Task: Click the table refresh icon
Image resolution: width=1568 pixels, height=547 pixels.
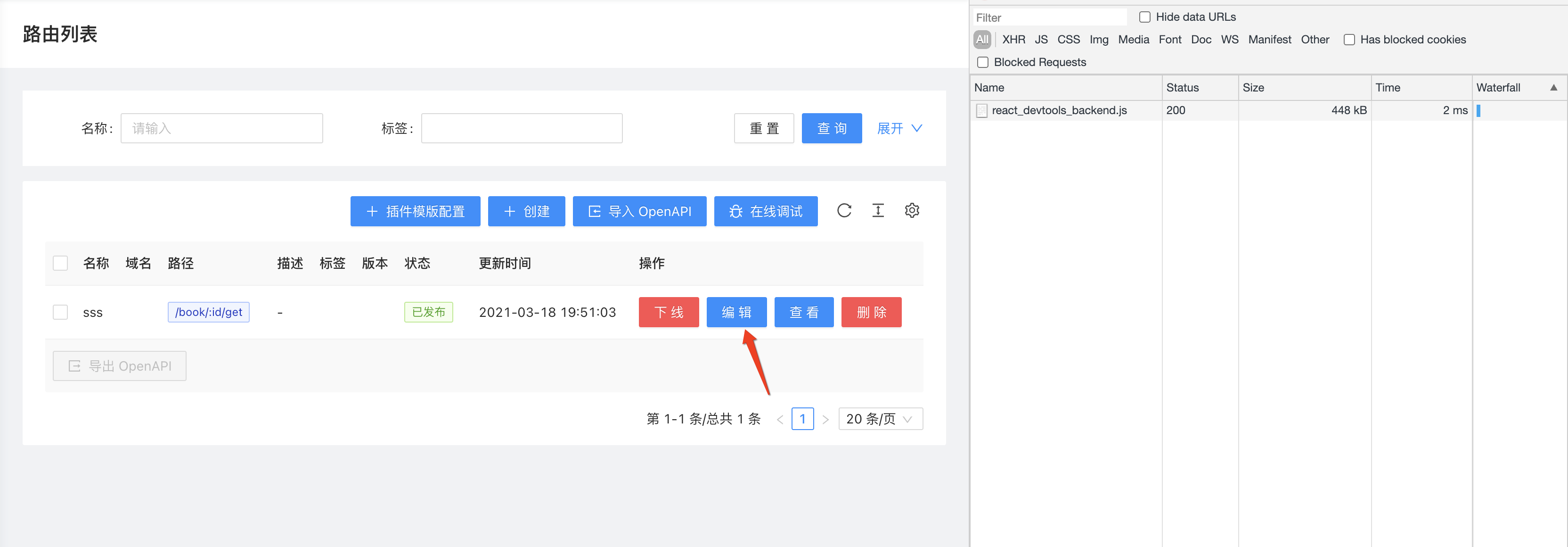Action: 844,211
